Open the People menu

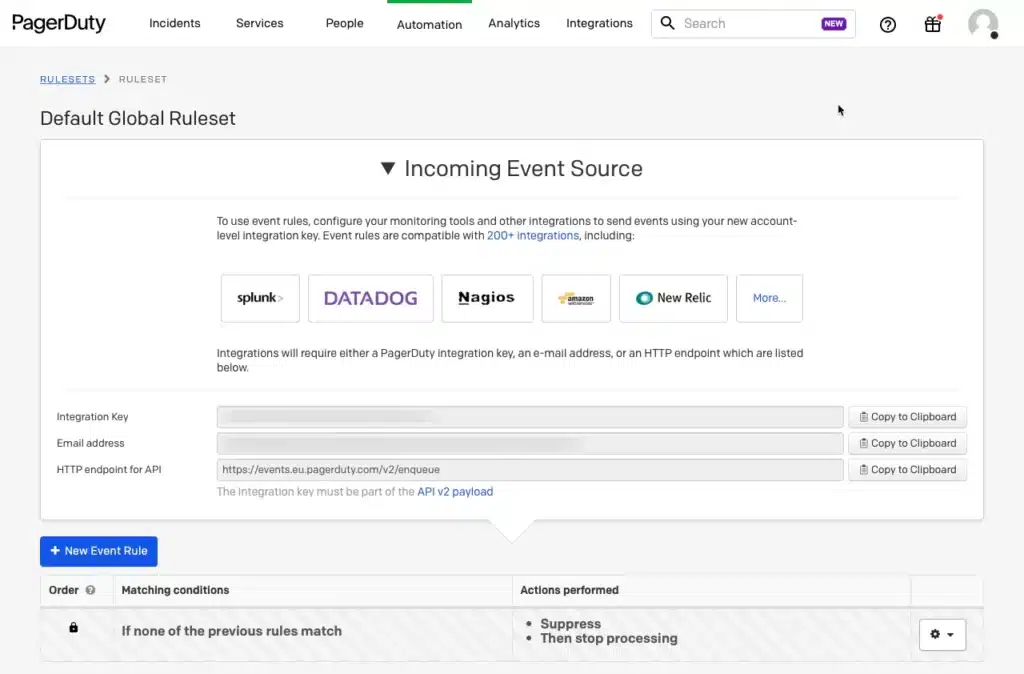344,23
